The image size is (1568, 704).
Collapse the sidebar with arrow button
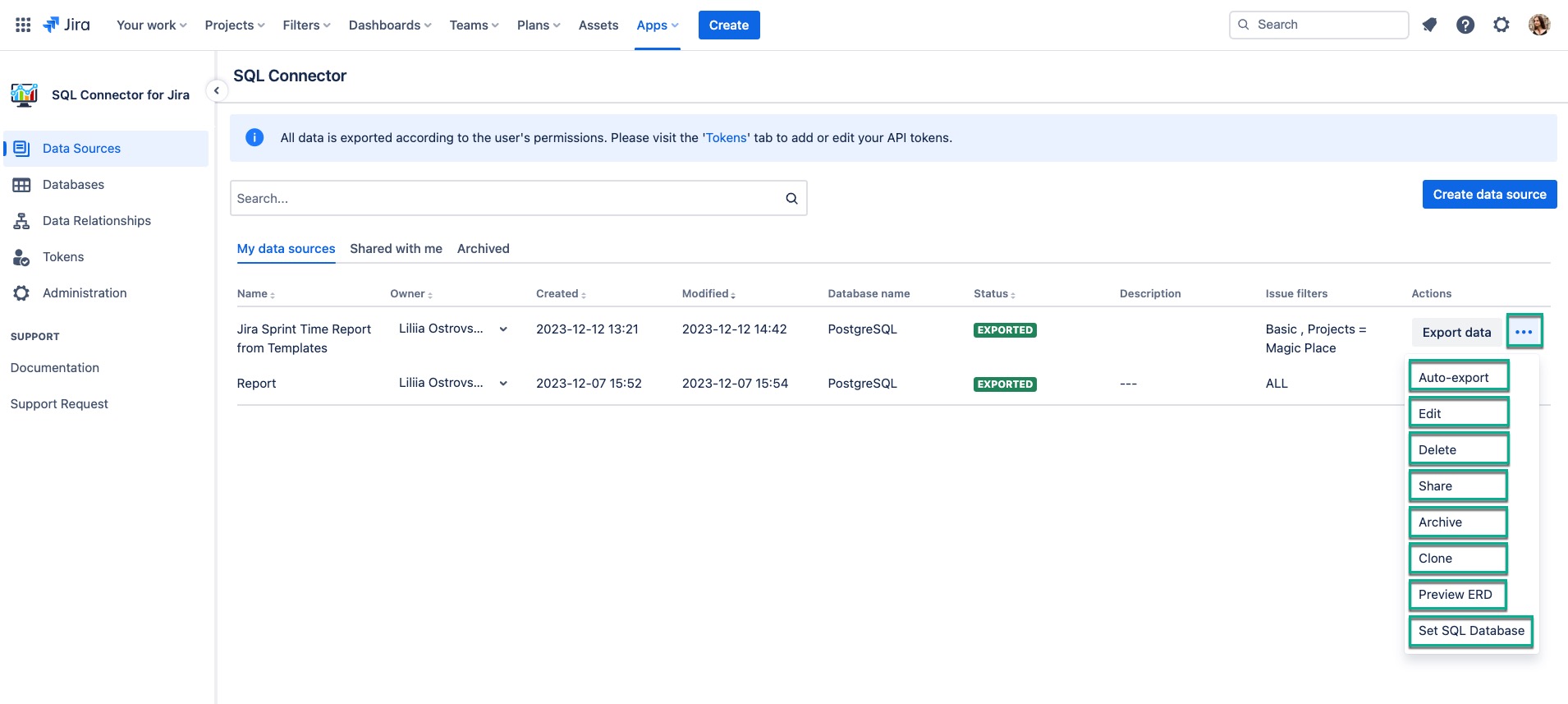[x=216, y=90]
